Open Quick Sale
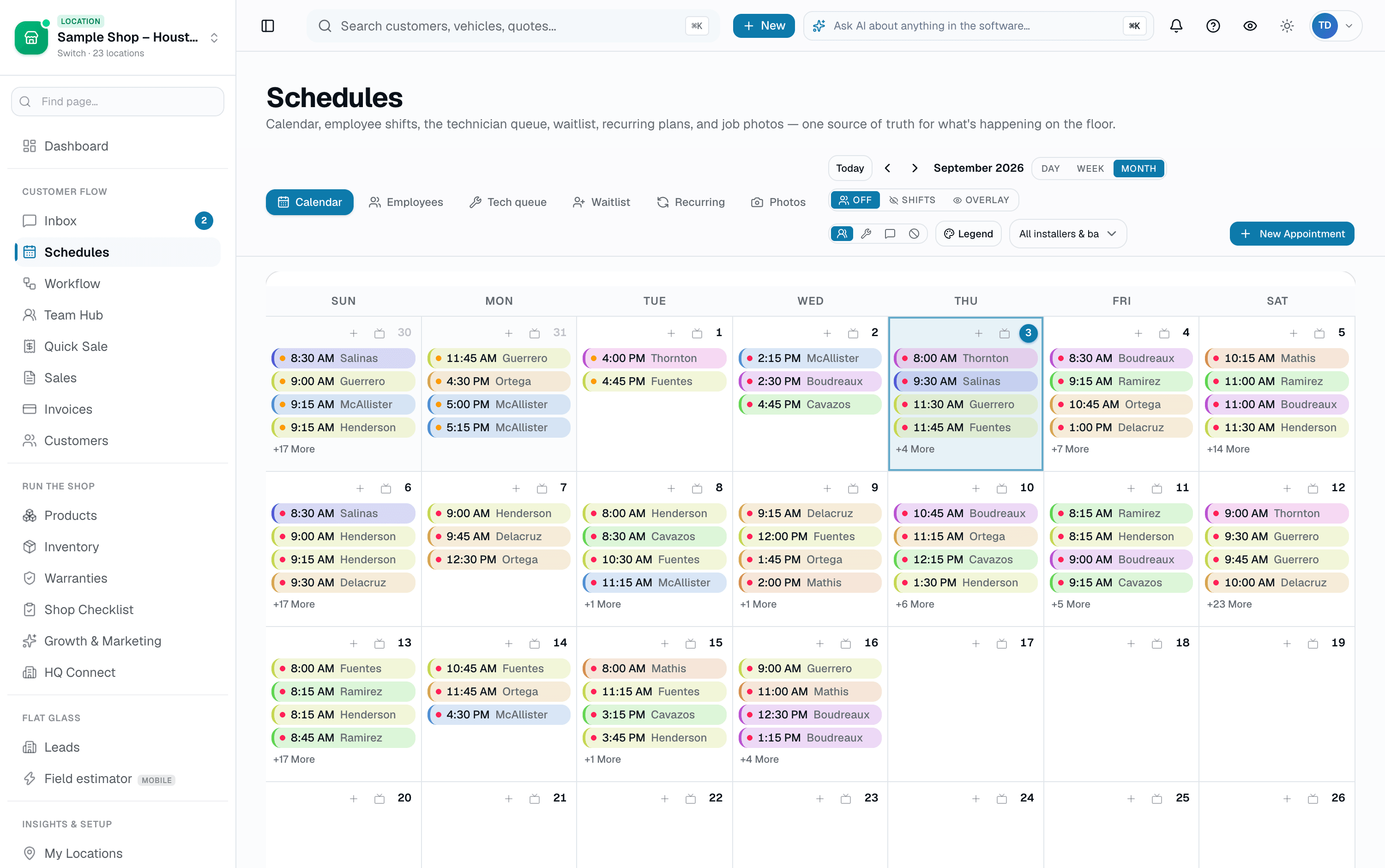 pos(118,346)
